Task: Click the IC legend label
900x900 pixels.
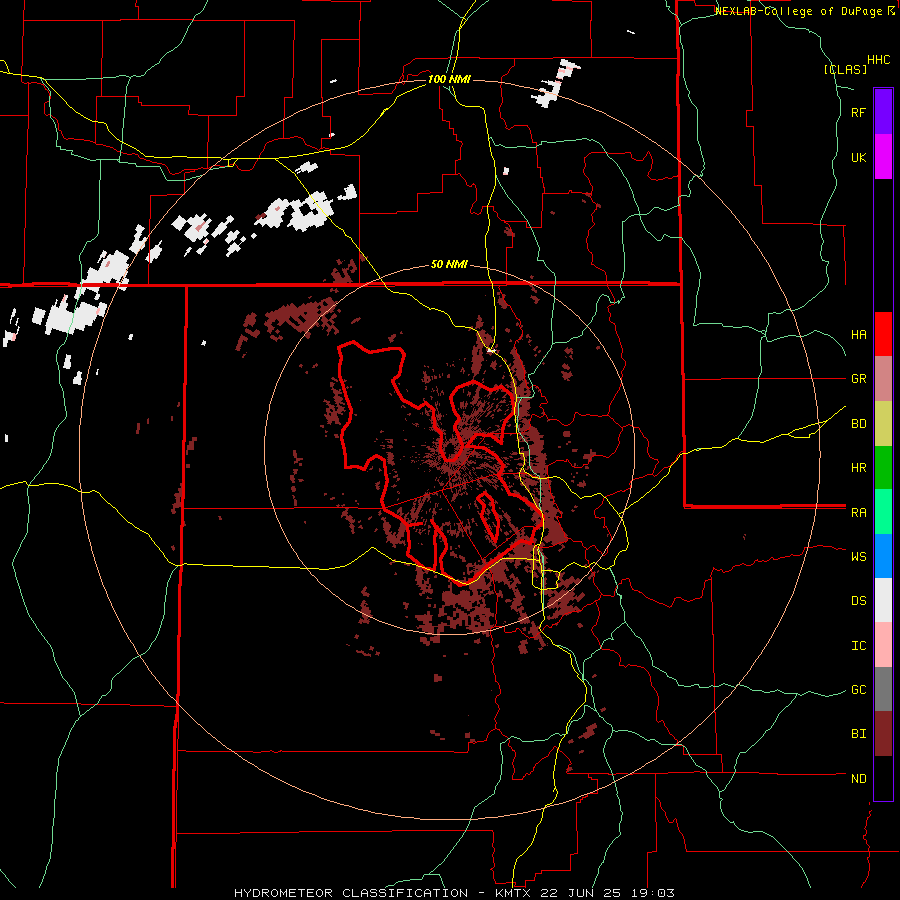Action: click(858, 646)
